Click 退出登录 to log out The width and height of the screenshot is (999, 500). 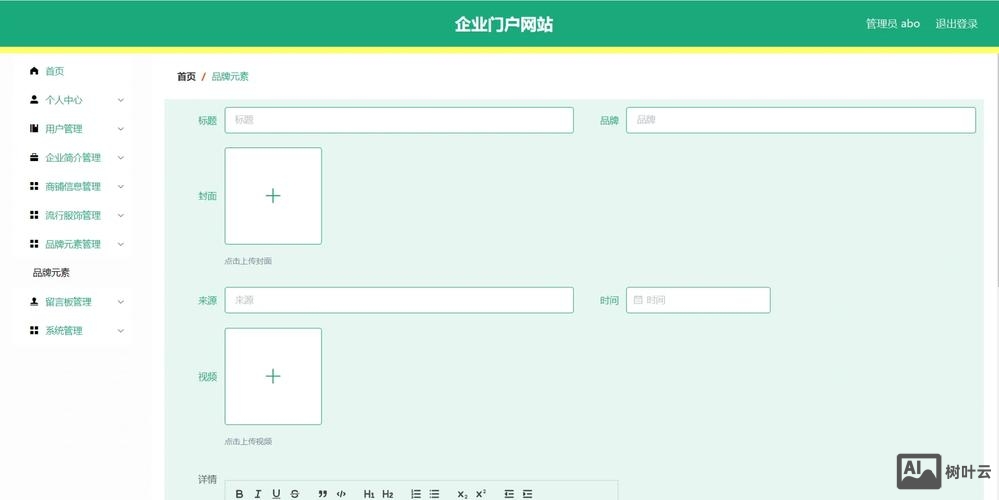(956, 24)
